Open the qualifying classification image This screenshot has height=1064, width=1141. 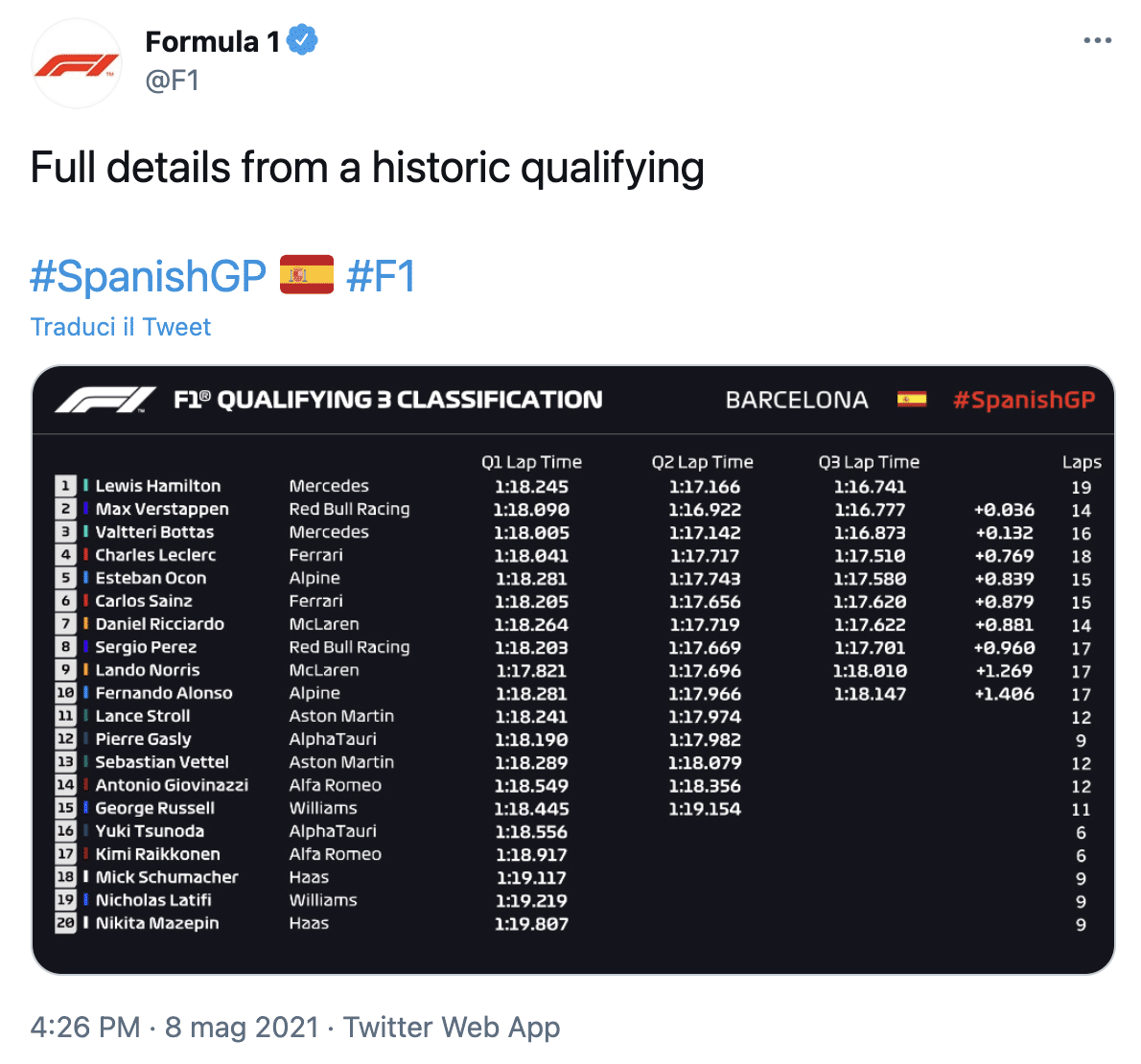pyautogui.click(x=573, y=670)
